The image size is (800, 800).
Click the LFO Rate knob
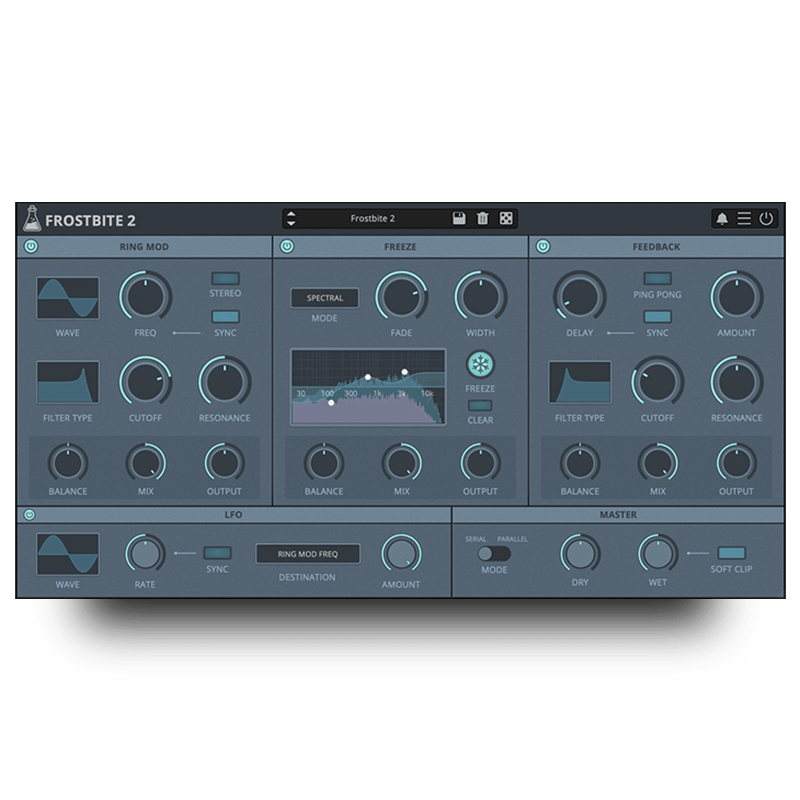(x=145, y=554)
